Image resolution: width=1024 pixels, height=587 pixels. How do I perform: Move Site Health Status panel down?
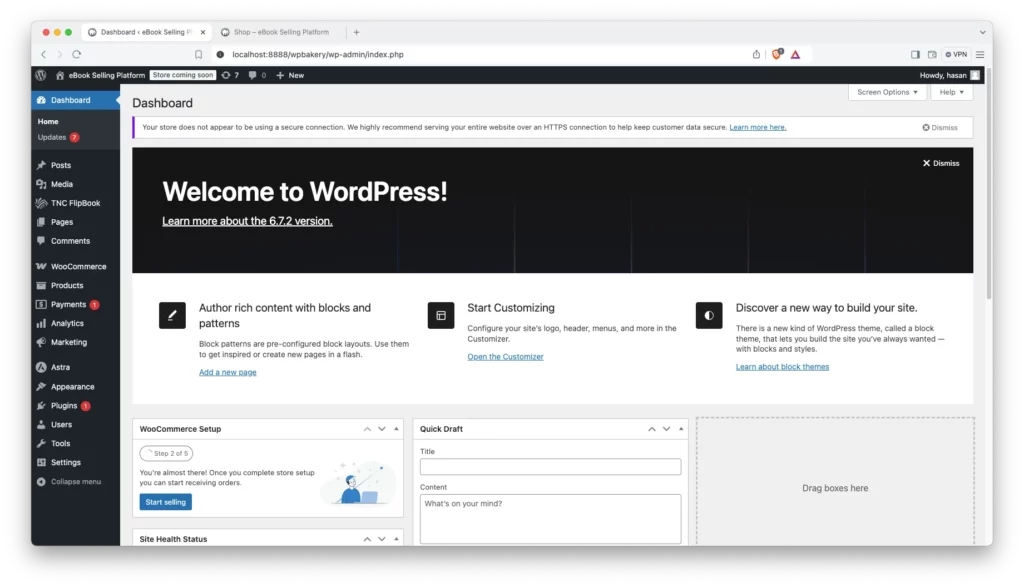tap(381, 539)
